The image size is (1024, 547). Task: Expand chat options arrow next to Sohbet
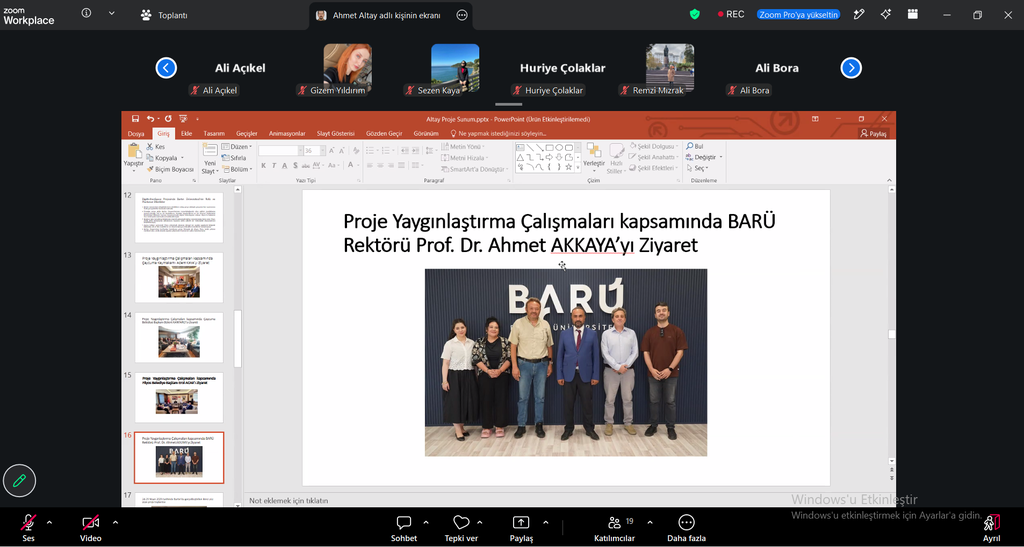[x=426, y=522]
